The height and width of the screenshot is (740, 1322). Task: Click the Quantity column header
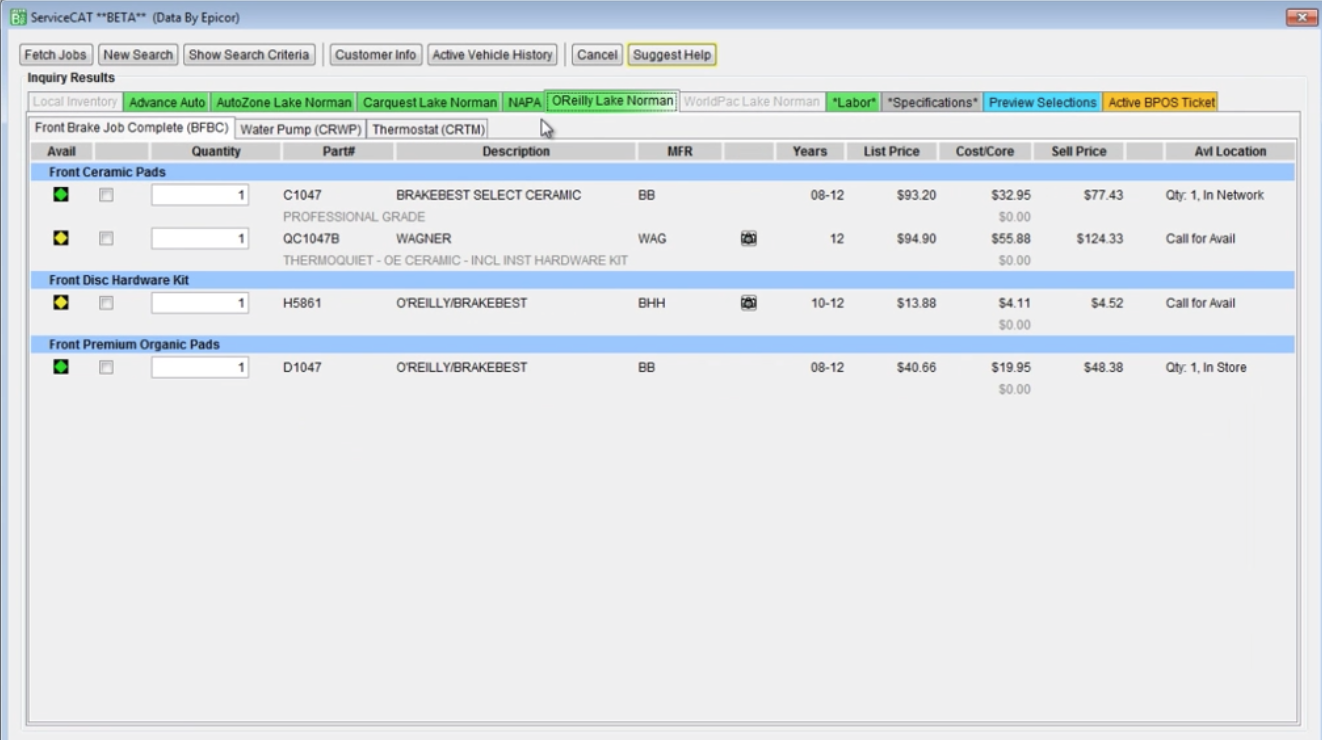(x=216, y=152)
